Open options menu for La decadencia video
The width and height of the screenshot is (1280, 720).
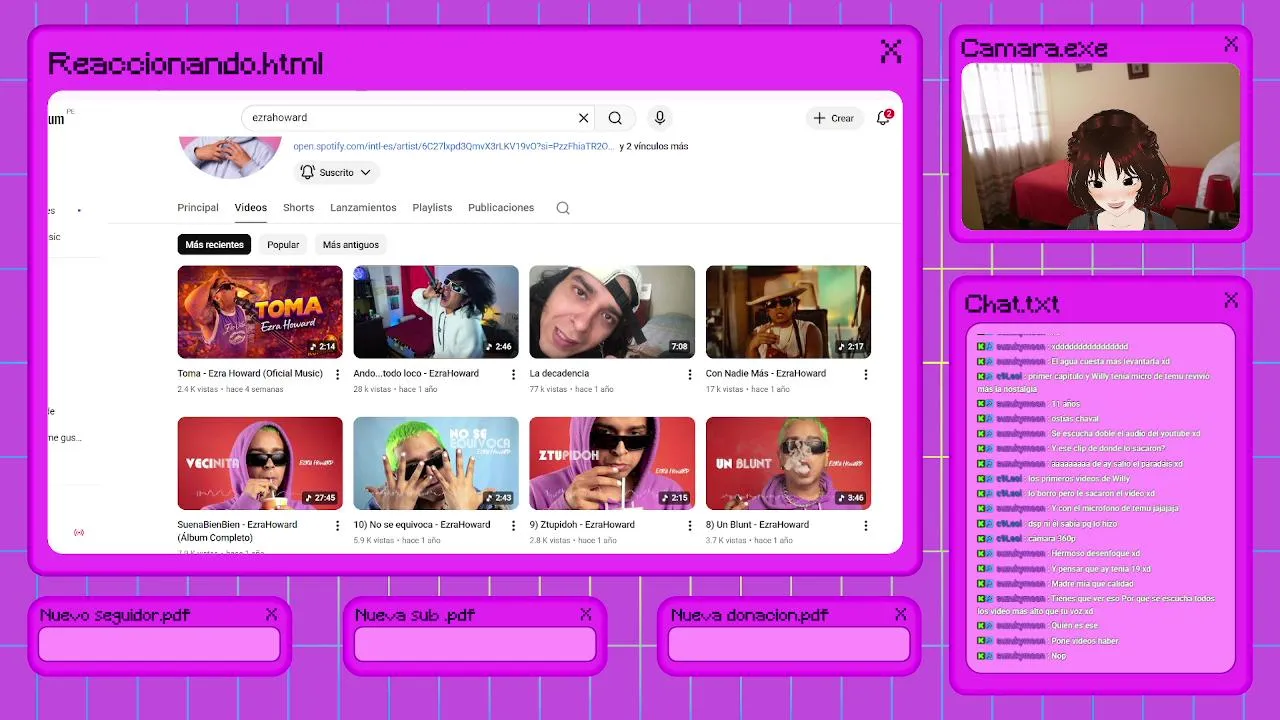click(689, 374)
